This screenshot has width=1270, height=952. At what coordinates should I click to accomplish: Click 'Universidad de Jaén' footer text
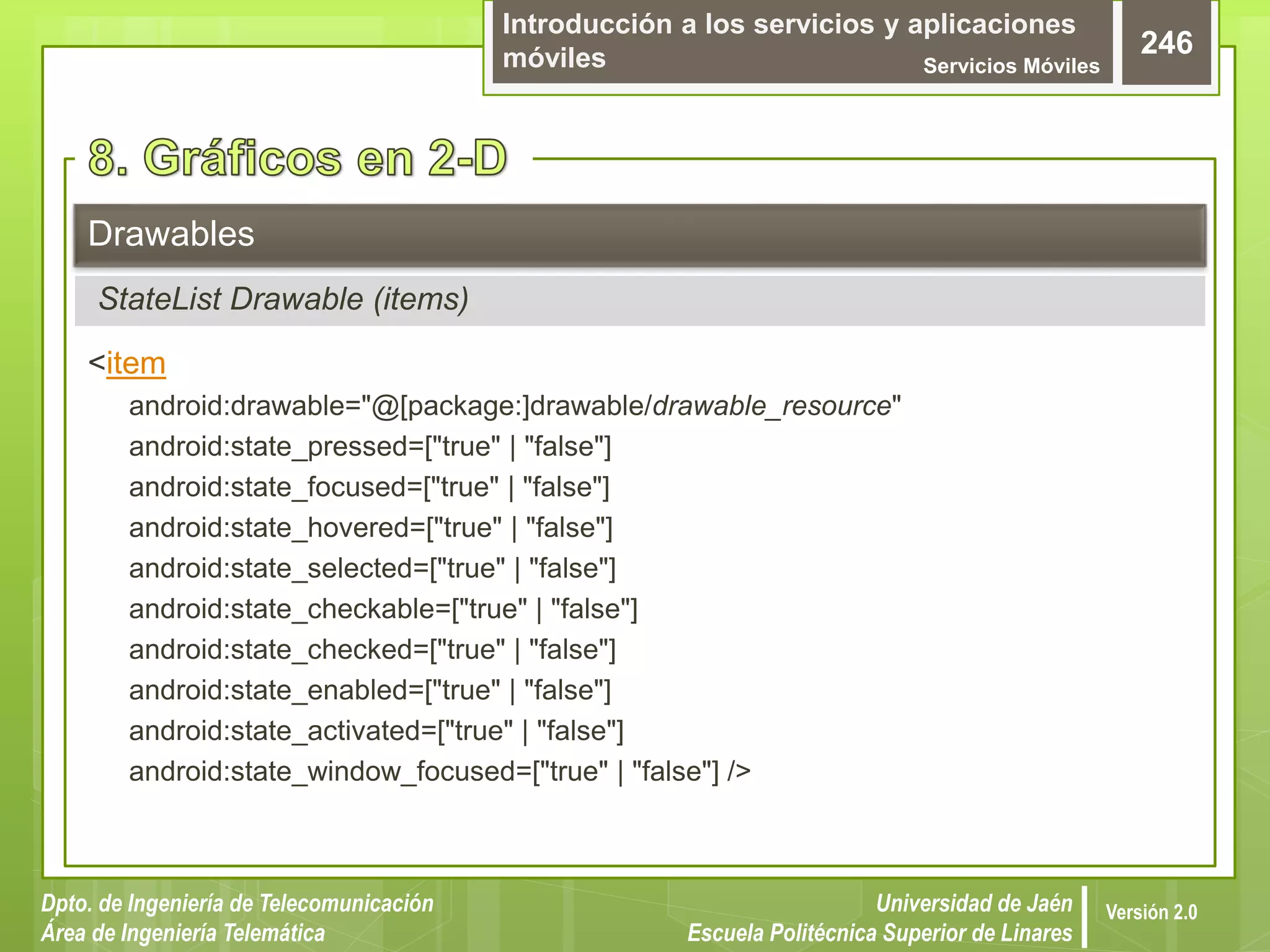coord(974,904)
